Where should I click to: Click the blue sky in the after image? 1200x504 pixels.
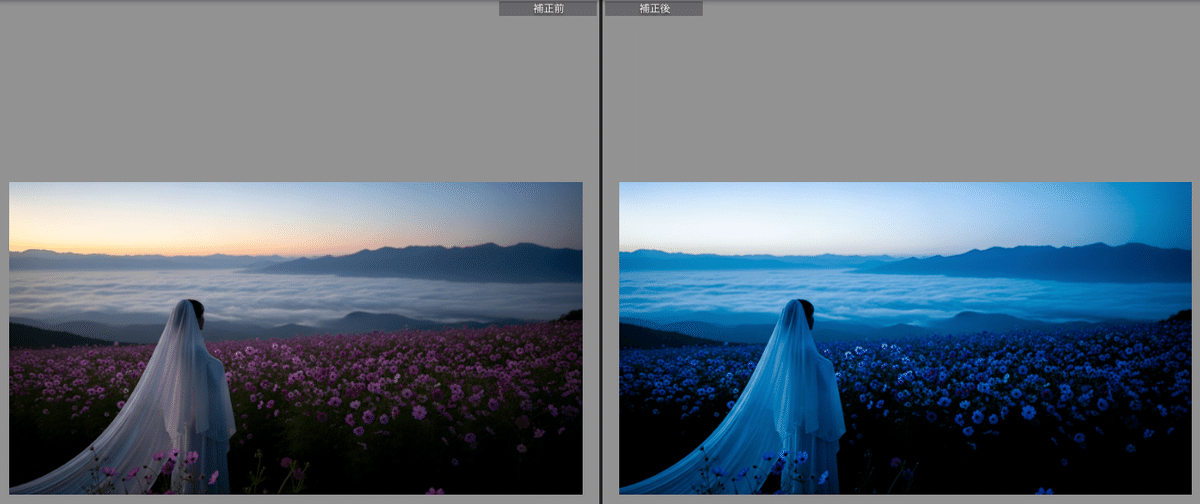[x=900, y=215]
